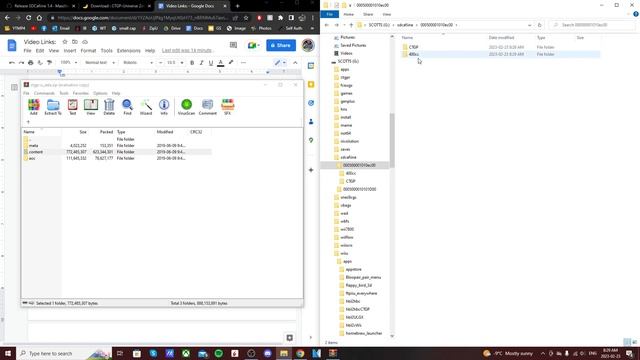
Task: Click WinRAR Comment icon
Action: (x=208, y=107)
